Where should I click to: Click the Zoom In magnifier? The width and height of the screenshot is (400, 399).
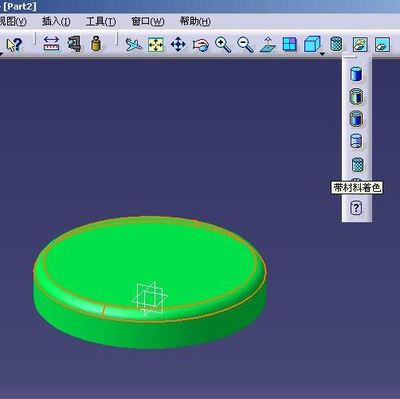coord(223,44)
